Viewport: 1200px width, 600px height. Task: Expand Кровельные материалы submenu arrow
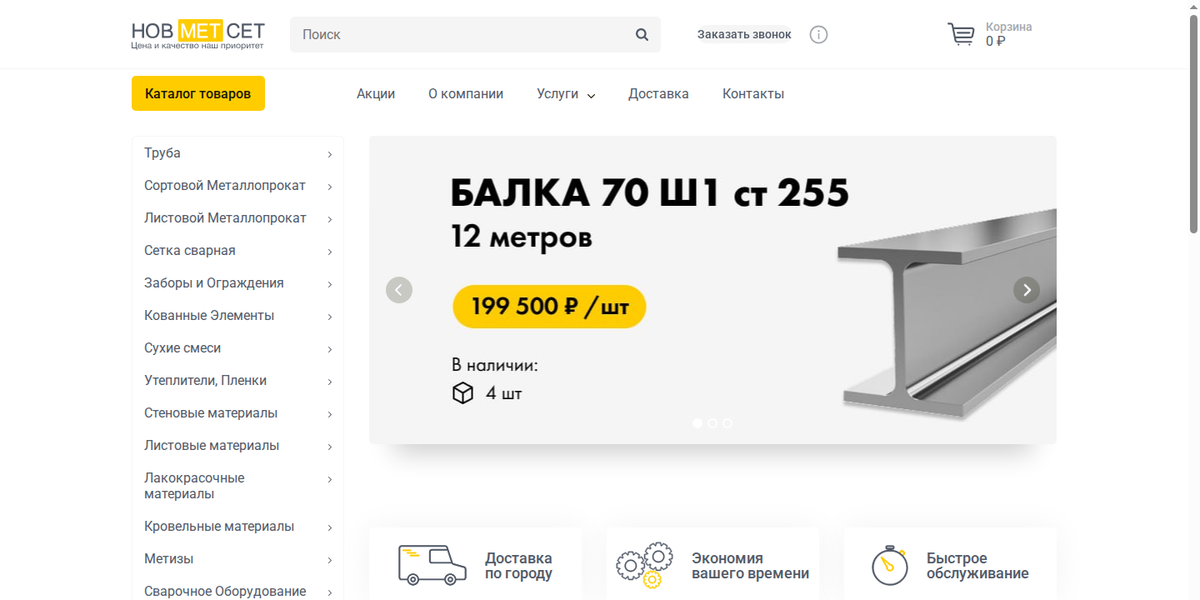tap(330, 527)
